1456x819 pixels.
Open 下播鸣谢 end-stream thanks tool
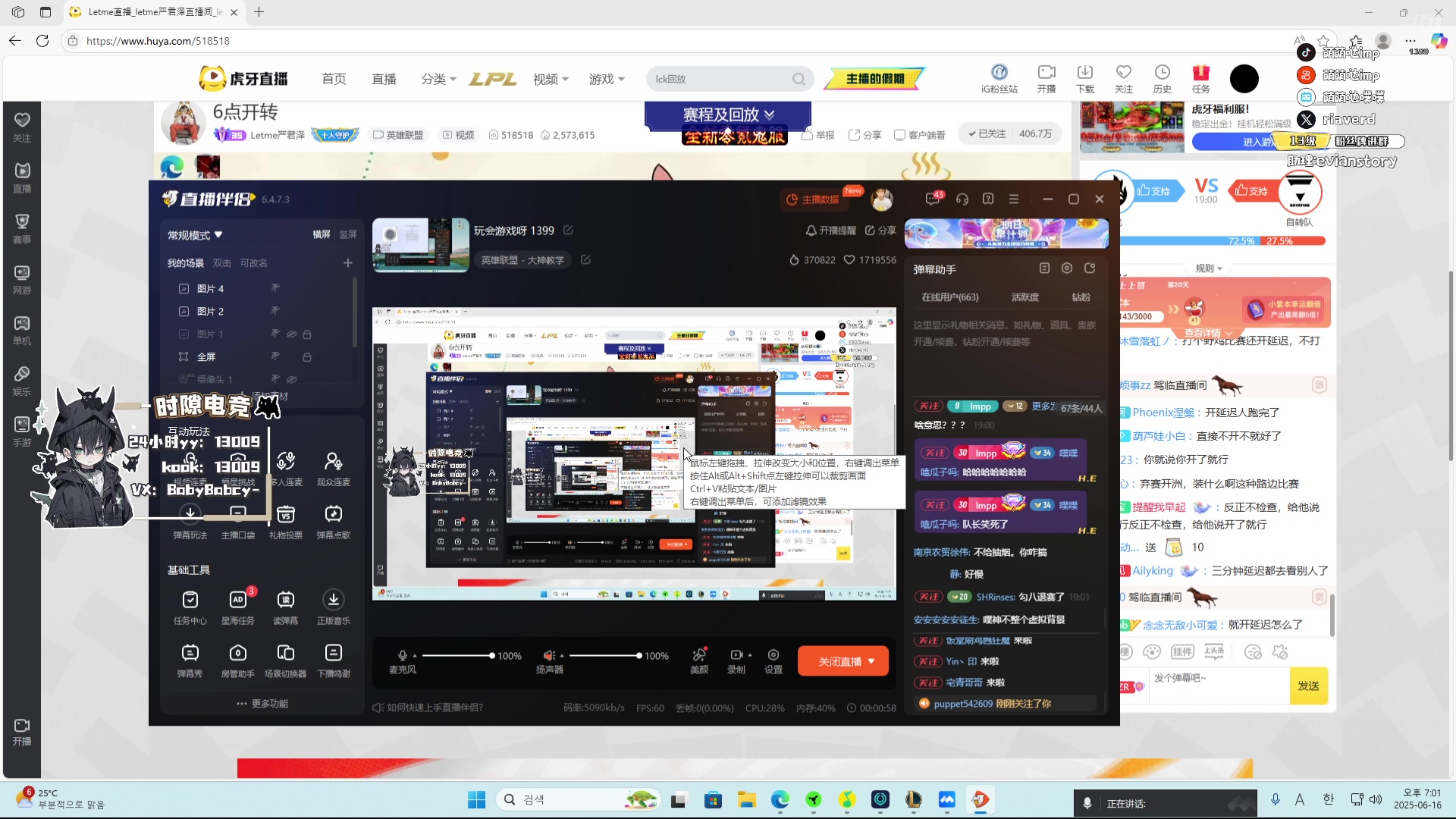(334, 661)
